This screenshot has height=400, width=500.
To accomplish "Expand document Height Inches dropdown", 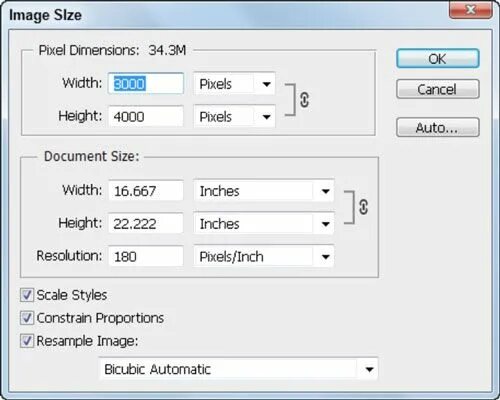I will pos(264,224).
